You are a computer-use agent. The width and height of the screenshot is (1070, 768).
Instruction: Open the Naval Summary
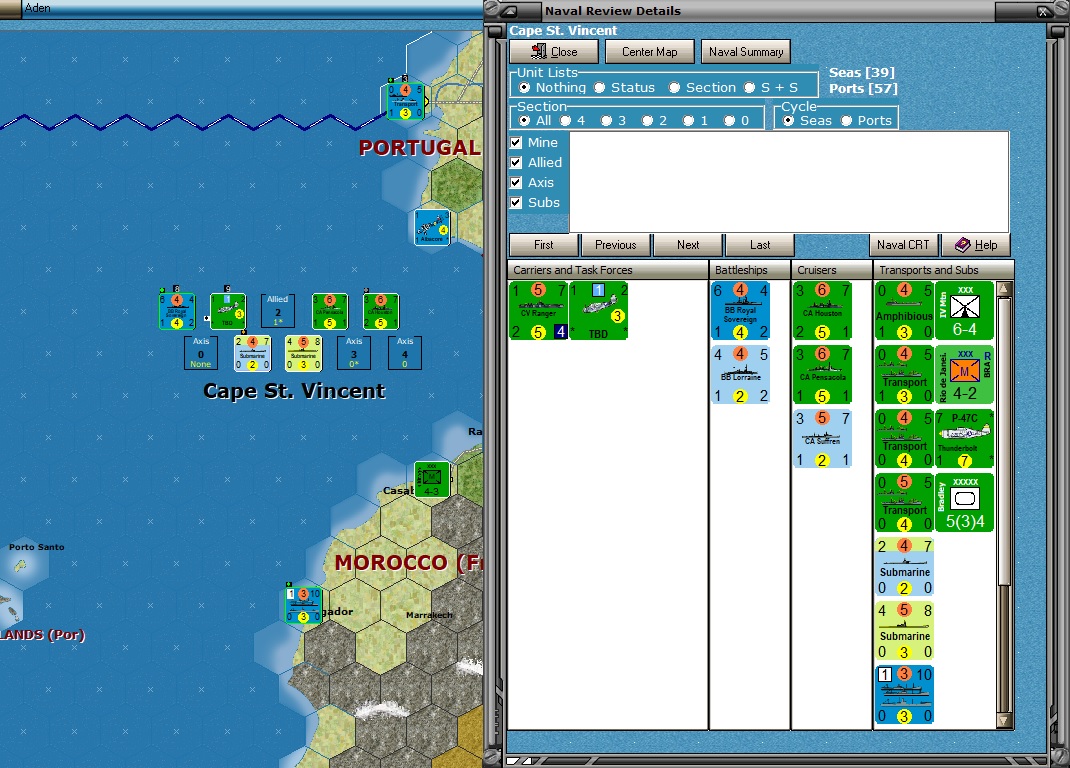click(746, 51)
